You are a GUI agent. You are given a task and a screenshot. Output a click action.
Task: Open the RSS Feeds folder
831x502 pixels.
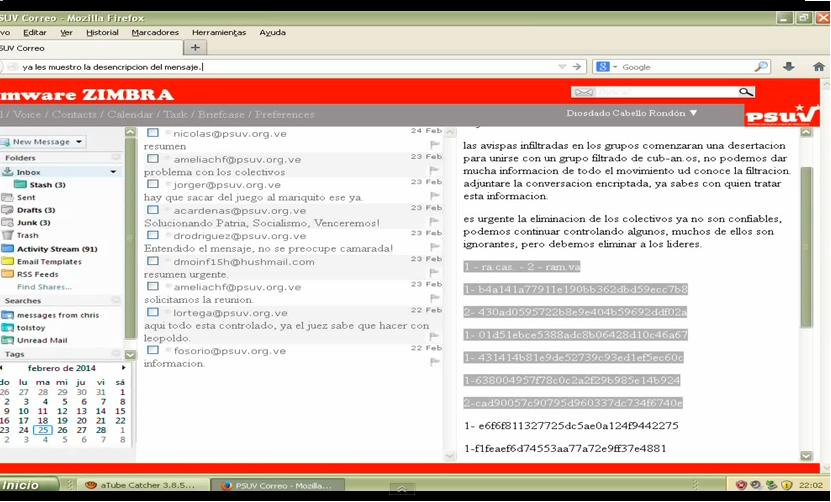(x=37, y=274)
